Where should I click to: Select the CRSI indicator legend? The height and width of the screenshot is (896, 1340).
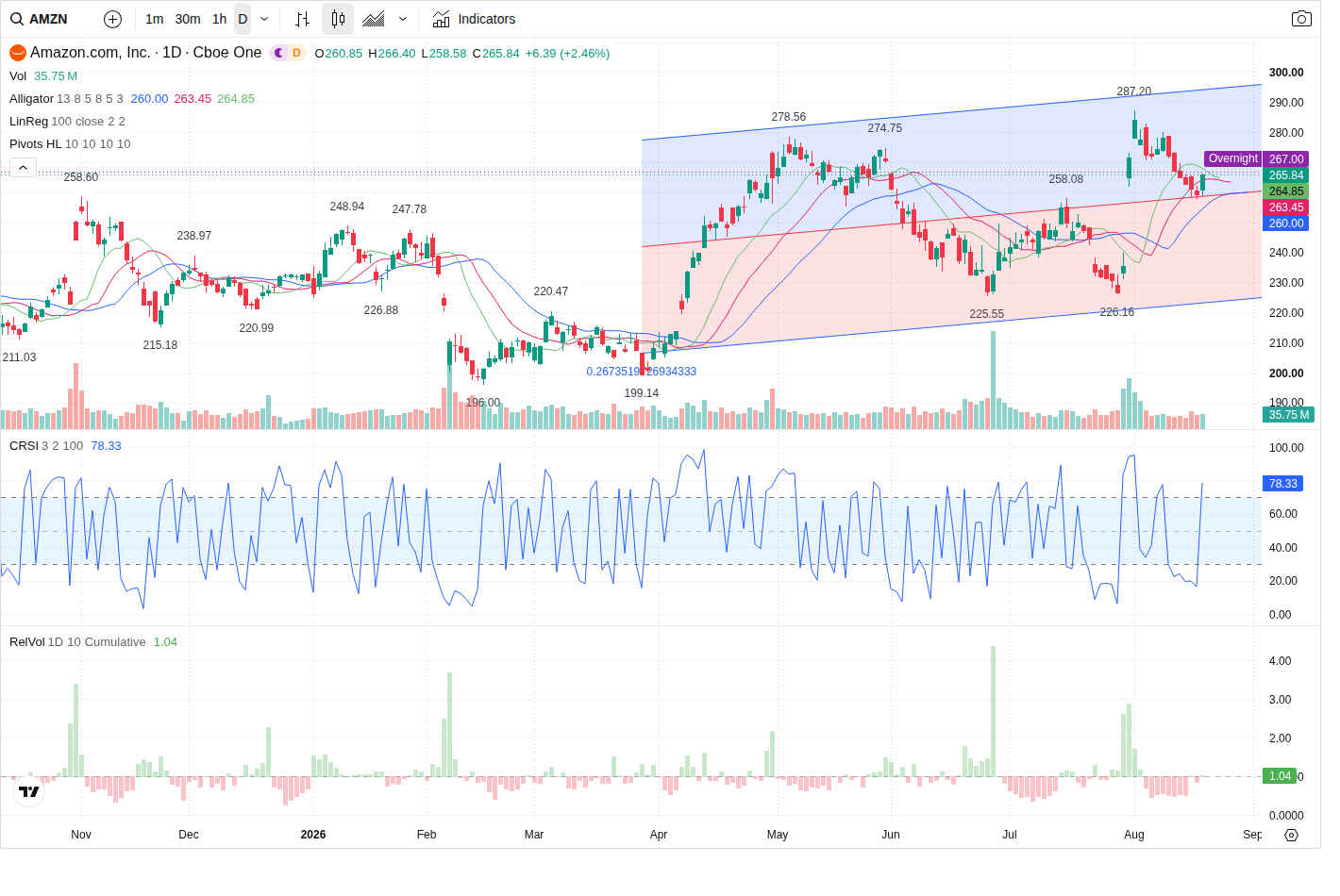24,446
